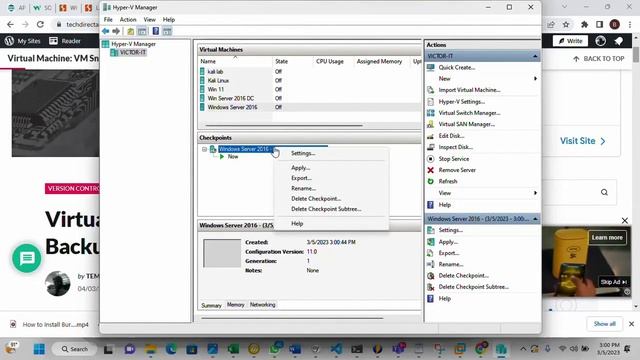This screenshot has height=360, width=640.
Task: Click the green chat bubble button
Action: pyautogui.click(x=27, y=258)
